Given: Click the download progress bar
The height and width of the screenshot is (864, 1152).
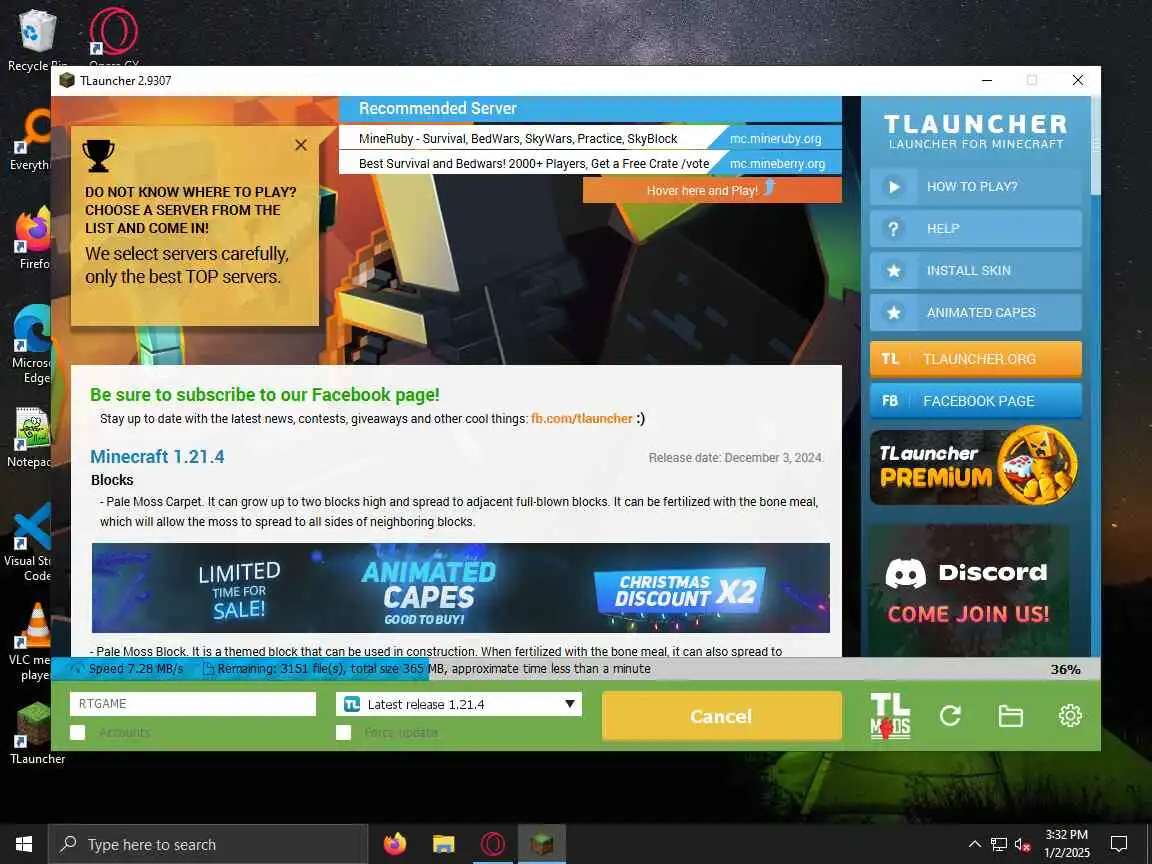Looking at the screenshot, I should point(575,669).
